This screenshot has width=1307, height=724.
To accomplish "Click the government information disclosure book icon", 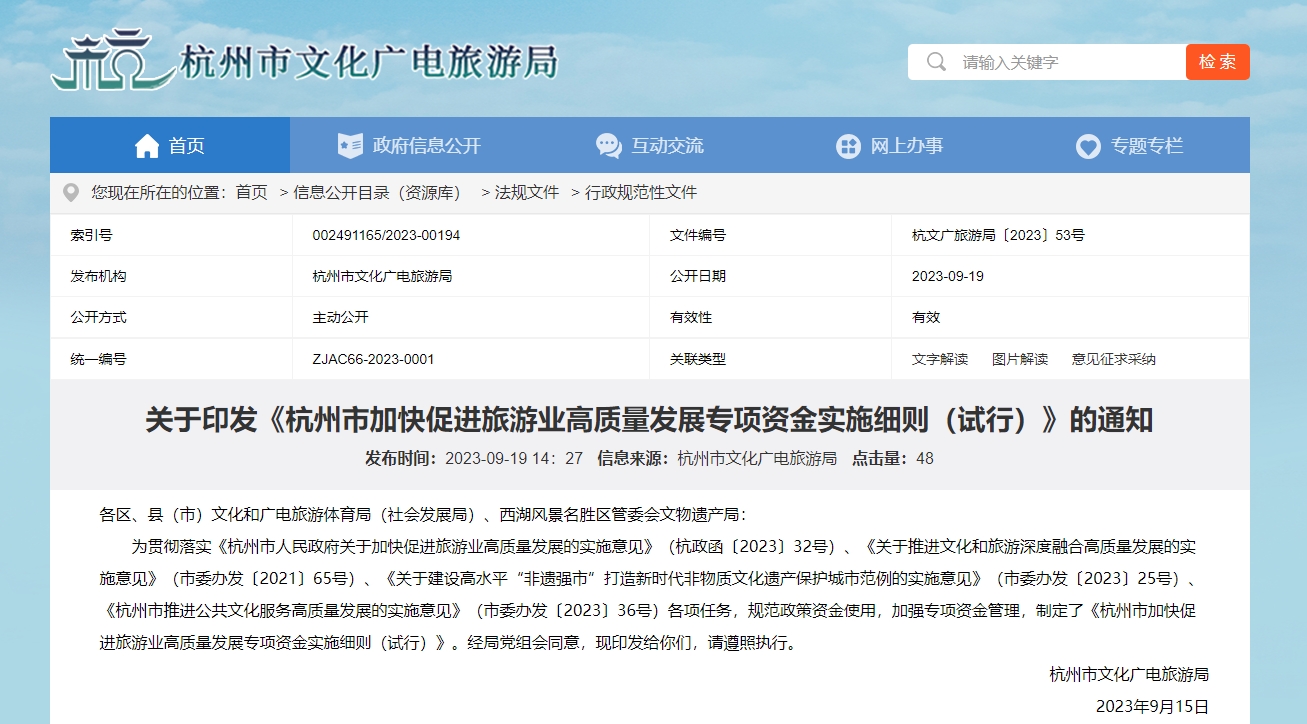I will pyautogui.click(x=350, y=146).
